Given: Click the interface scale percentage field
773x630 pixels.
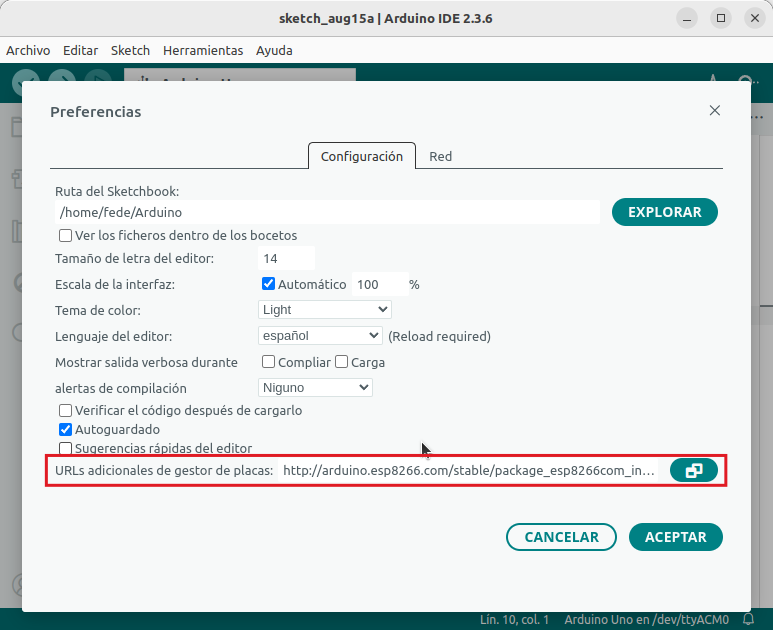Looking at the screenshot, I should tap(380, 284).
